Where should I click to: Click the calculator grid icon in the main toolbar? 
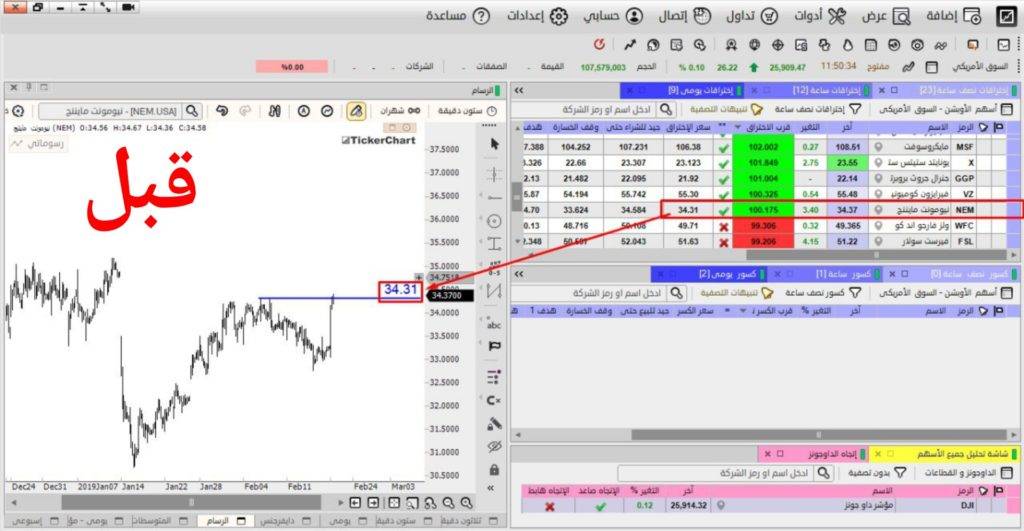(x=871, y=45)
